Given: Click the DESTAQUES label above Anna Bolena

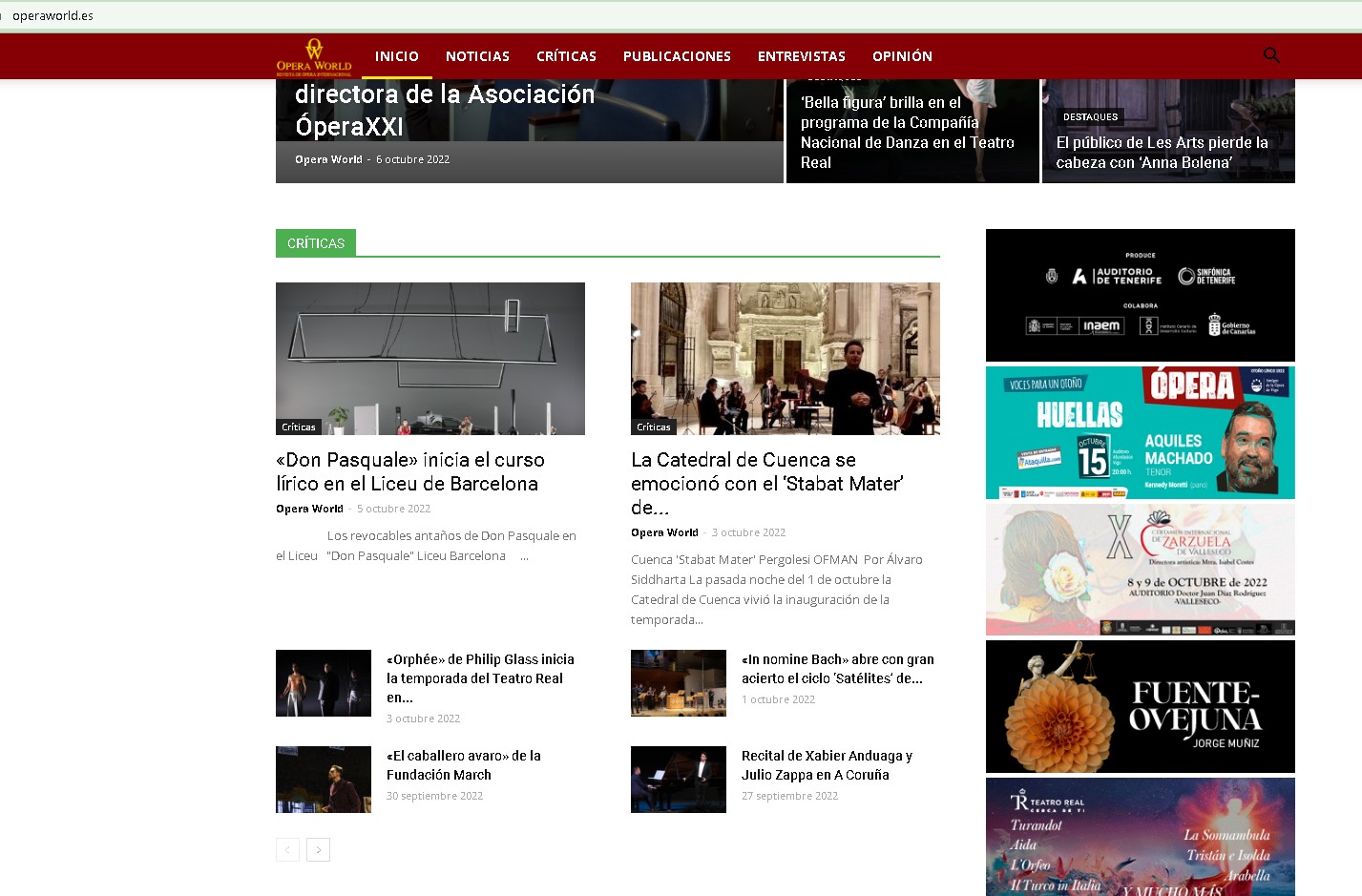Looking at the screenshot, I should click(1090, 116).
